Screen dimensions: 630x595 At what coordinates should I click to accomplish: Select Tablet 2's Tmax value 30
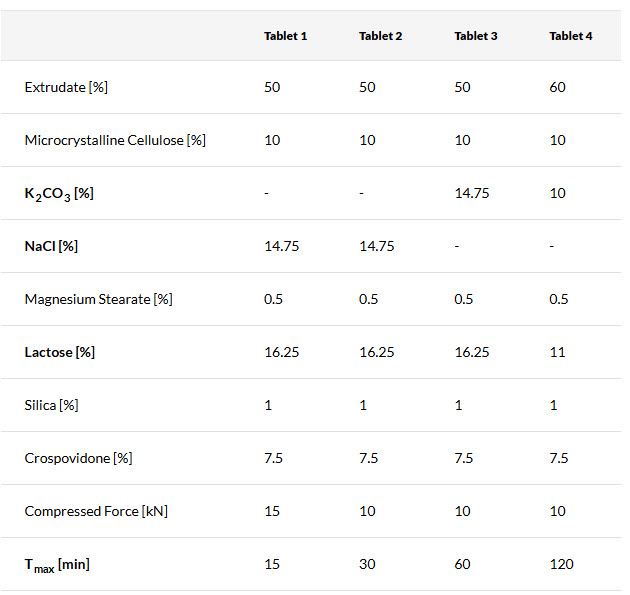point(367,564)
